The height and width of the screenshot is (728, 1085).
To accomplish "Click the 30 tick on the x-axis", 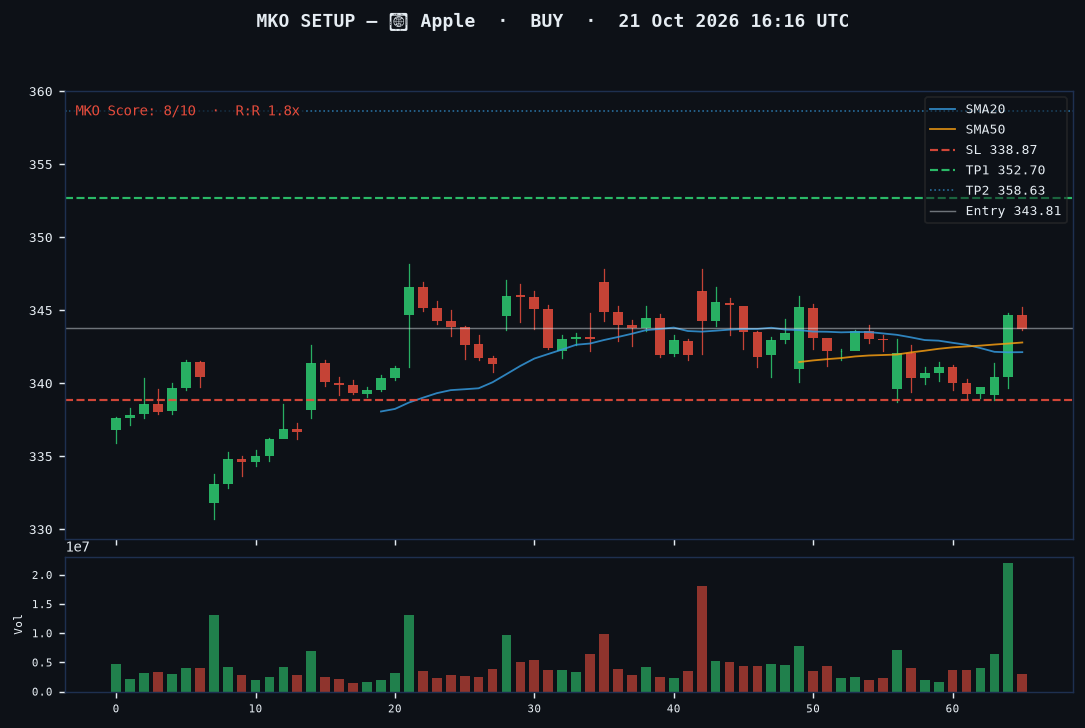I will click(534, 709).
